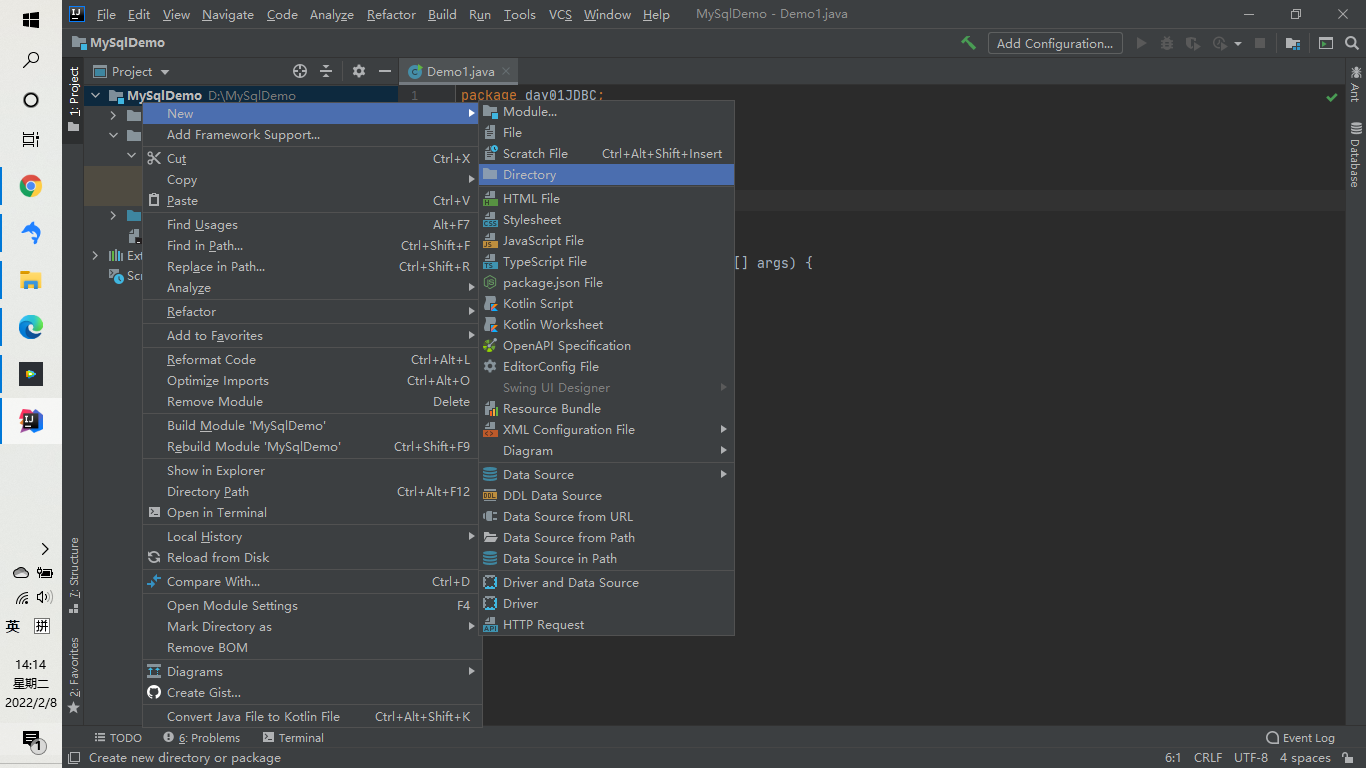Open the Ant tool window
1366x768 pixels.
1355,84
